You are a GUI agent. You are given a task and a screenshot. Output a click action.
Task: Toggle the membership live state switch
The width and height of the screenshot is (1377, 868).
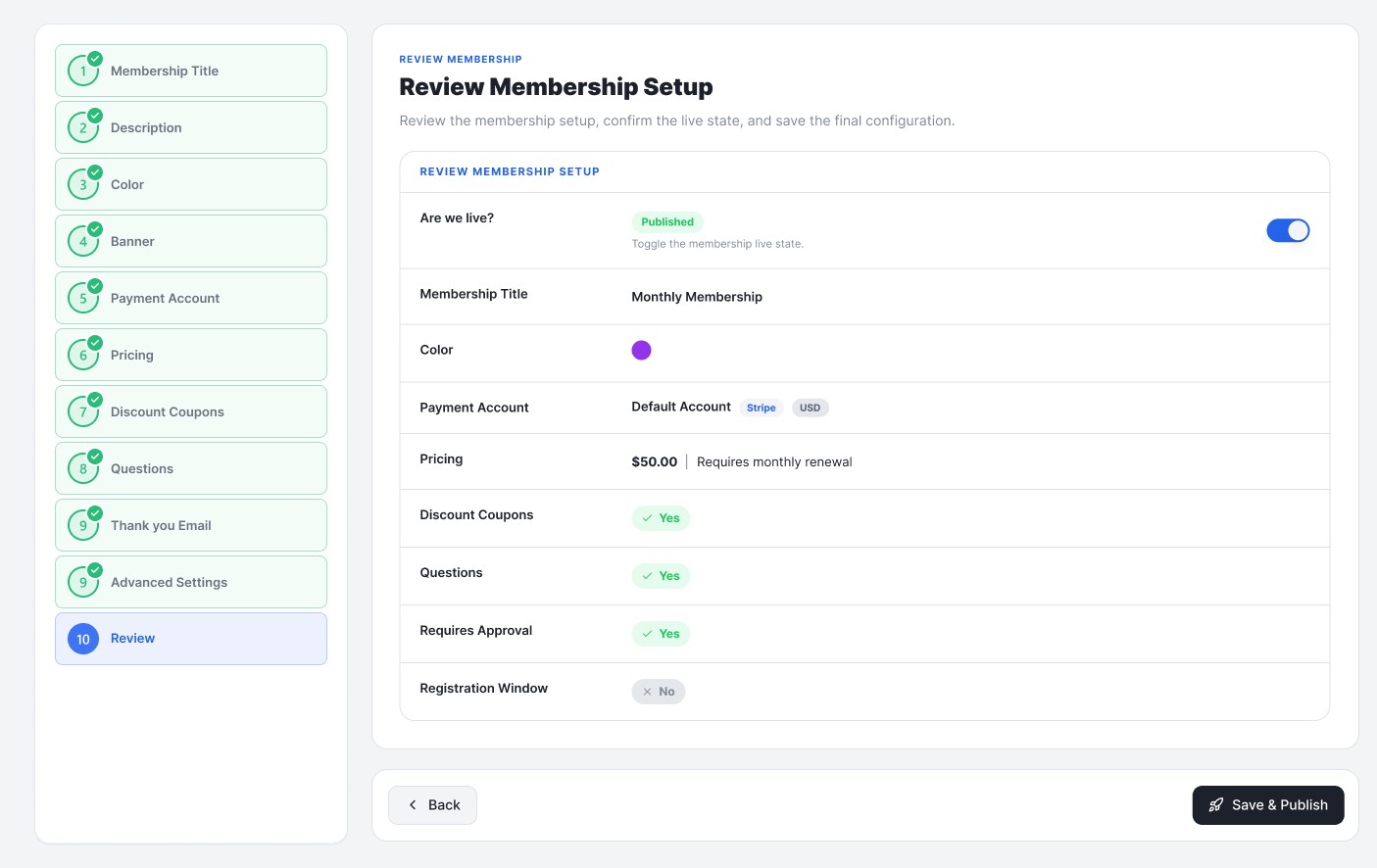pos(1288,230)
